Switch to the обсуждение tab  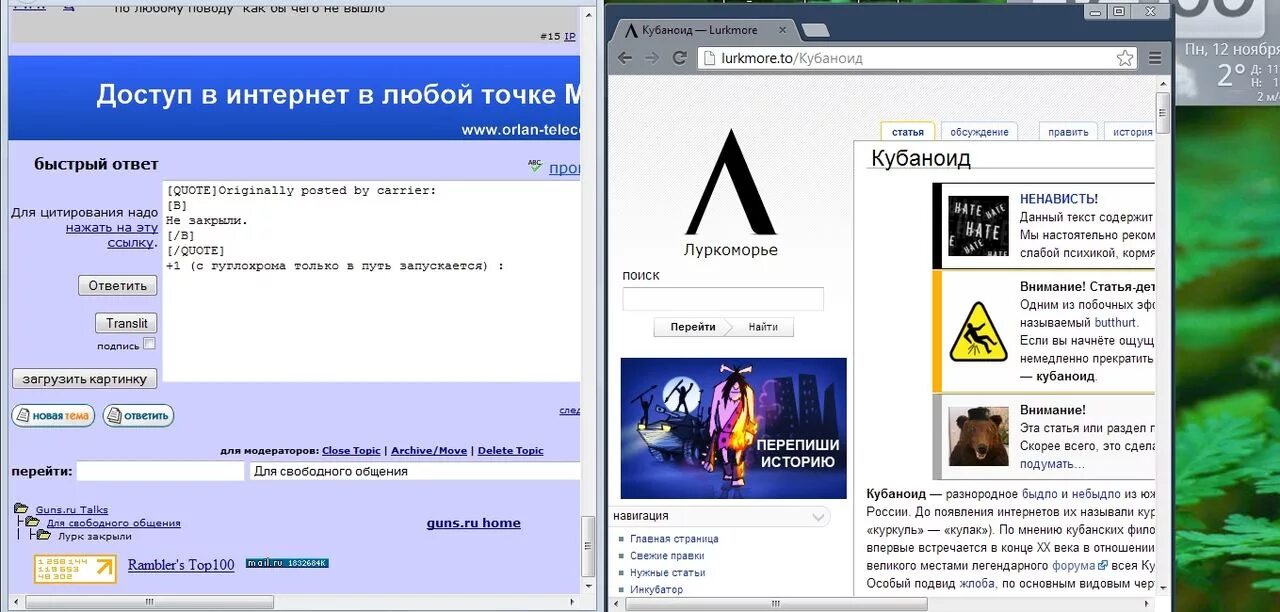(979, 132)
